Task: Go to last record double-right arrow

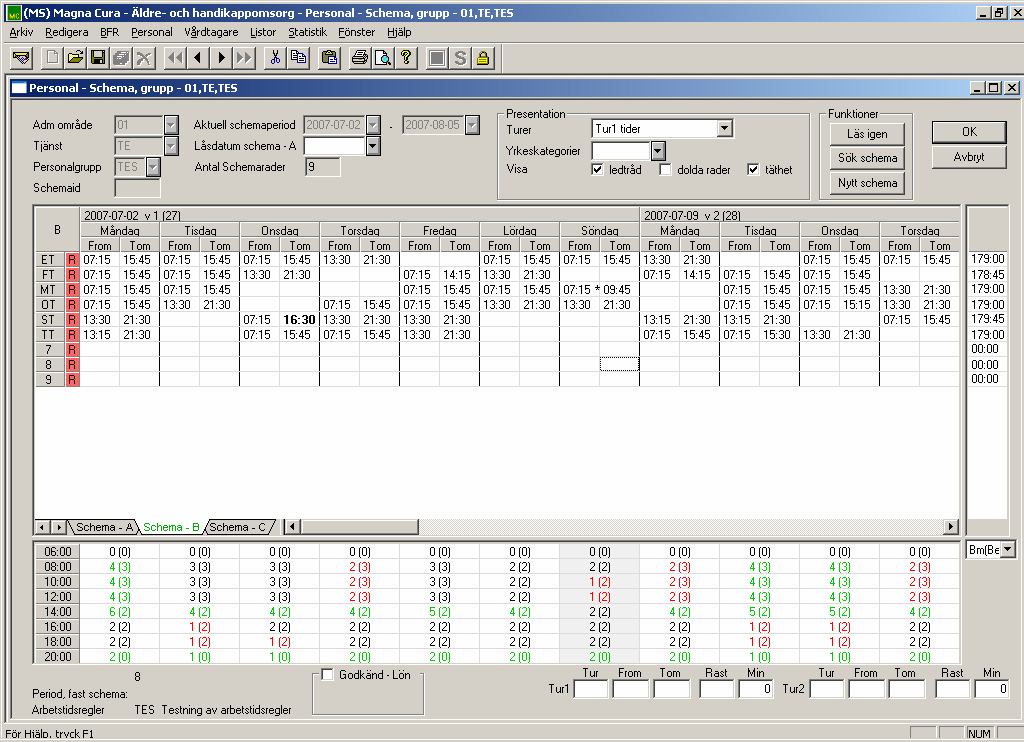Action: pyautogui.click(x=244, y=58)
